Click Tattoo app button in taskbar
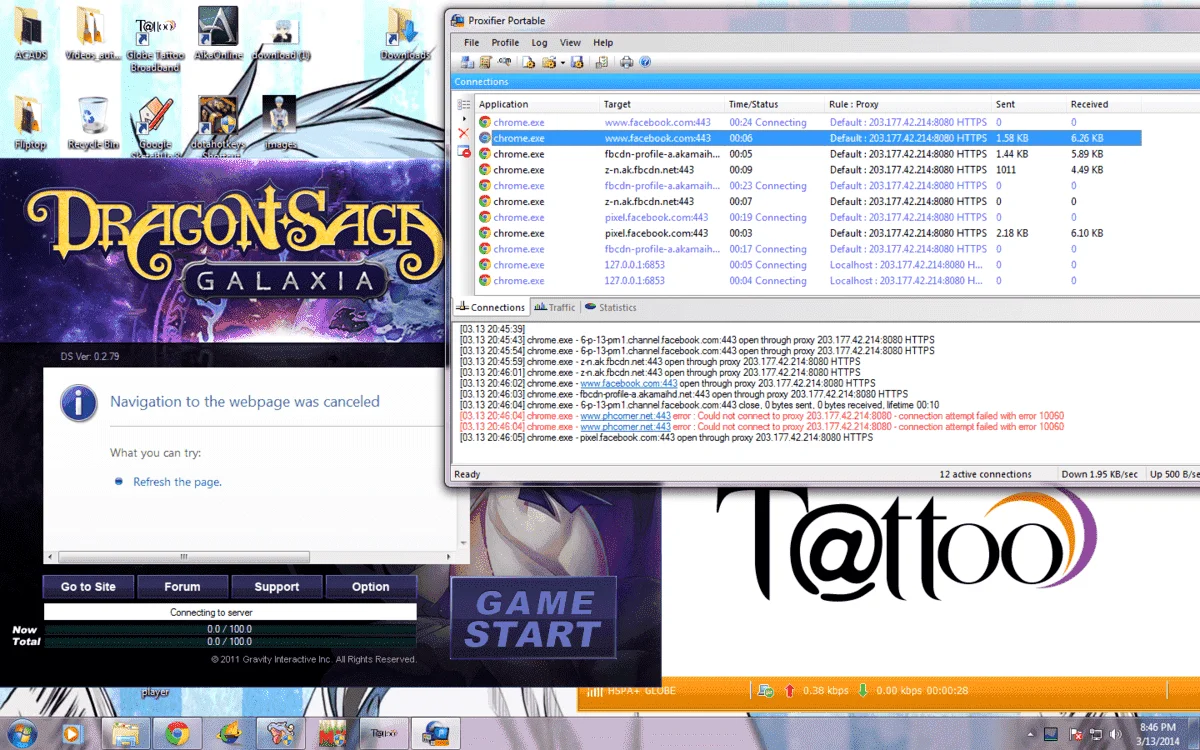1200x750 pixels. (x=382, y=733)
